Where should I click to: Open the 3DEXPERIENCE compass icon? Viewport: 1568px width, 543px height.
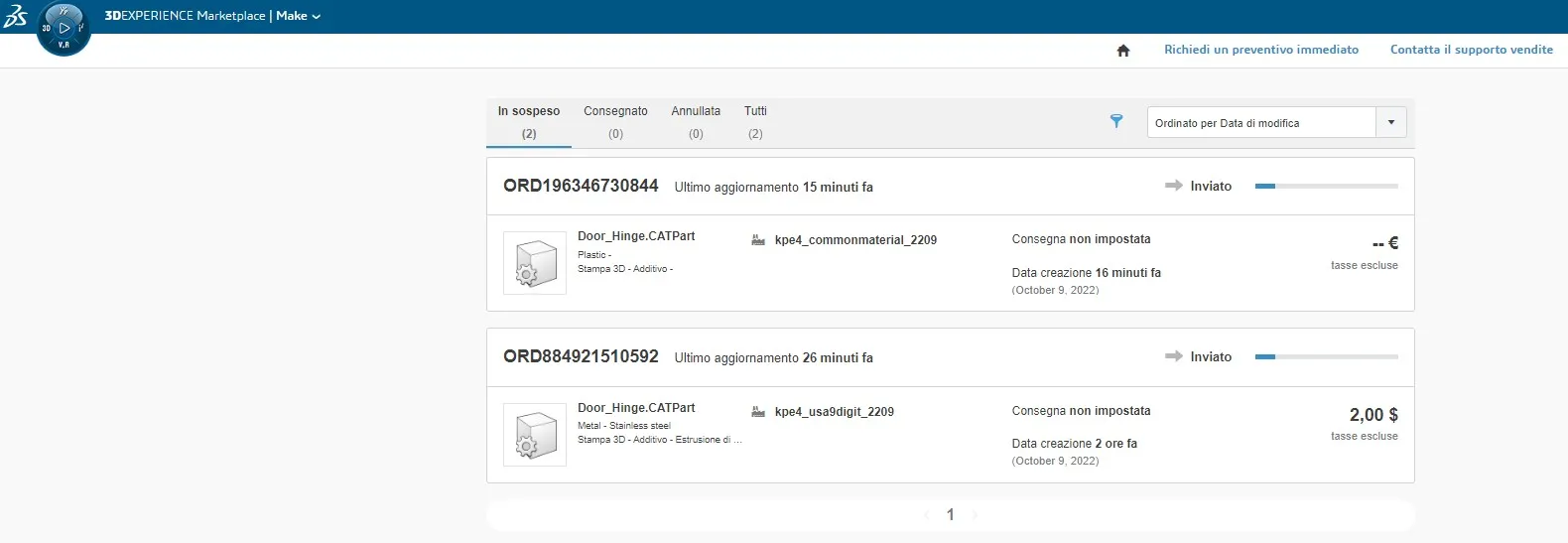click(x=64, y=29)
